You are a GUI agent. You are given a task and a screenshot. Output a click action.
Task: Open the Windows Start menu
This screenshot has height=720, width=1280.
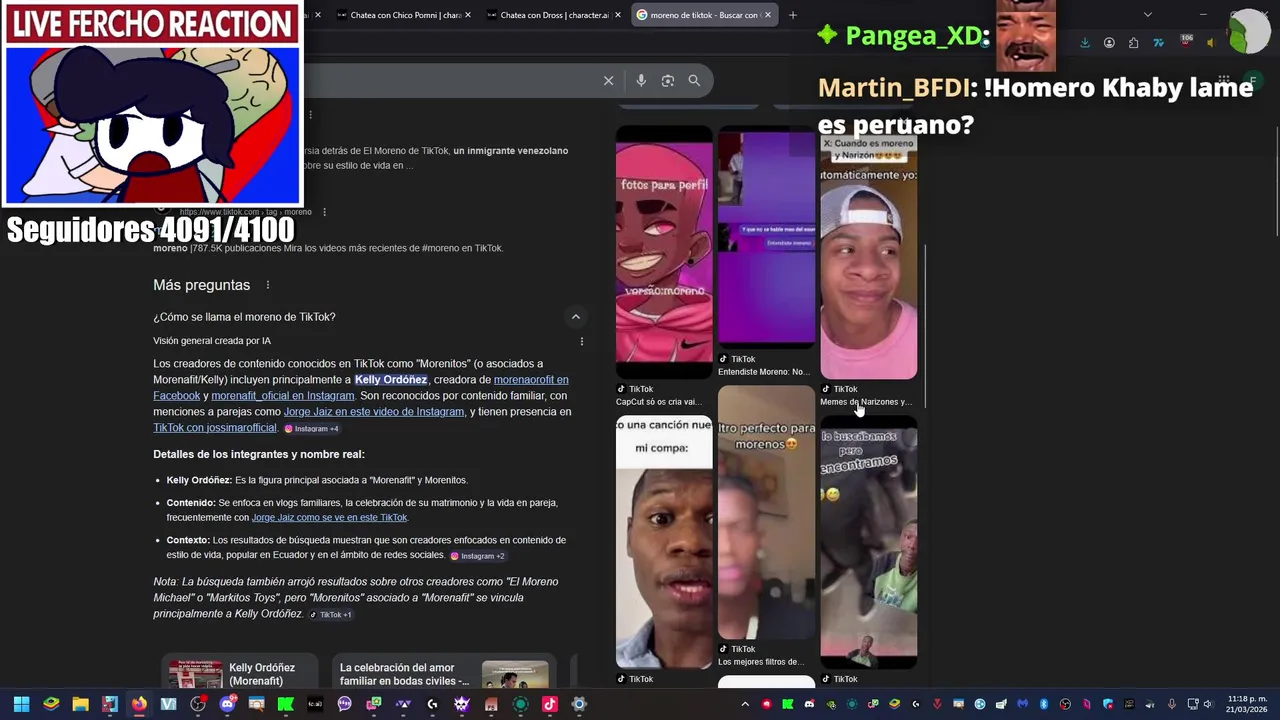[x=21, y=704]
